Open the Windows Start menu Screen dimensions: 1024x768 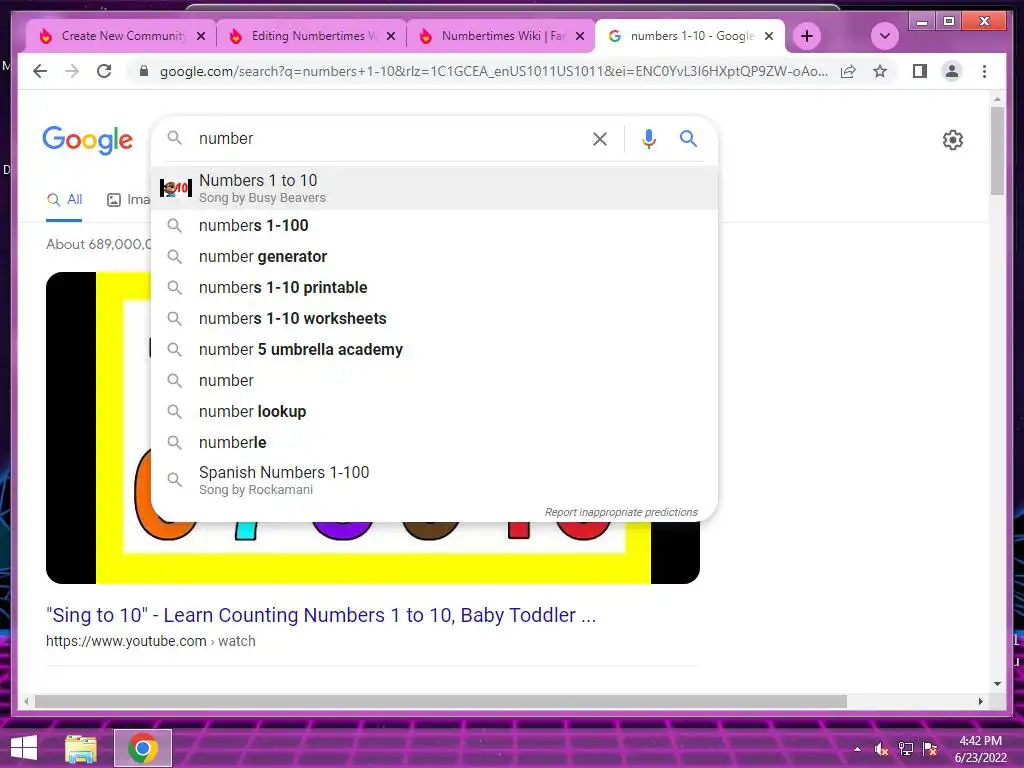click(24, 748)
